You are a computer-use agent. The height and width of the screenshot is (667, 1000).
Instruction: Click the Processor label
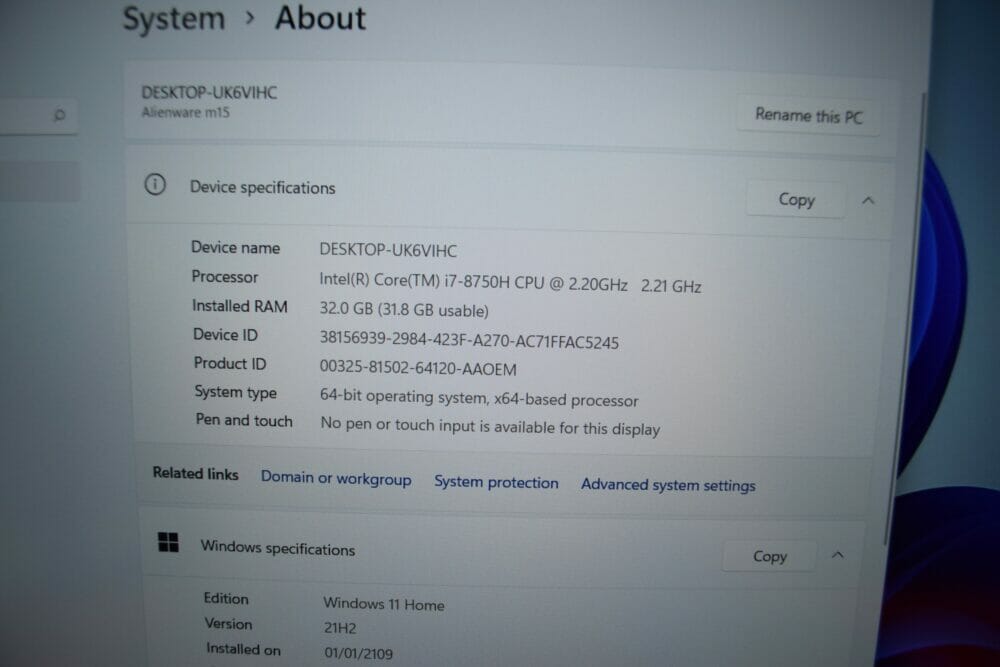[224, 277]
